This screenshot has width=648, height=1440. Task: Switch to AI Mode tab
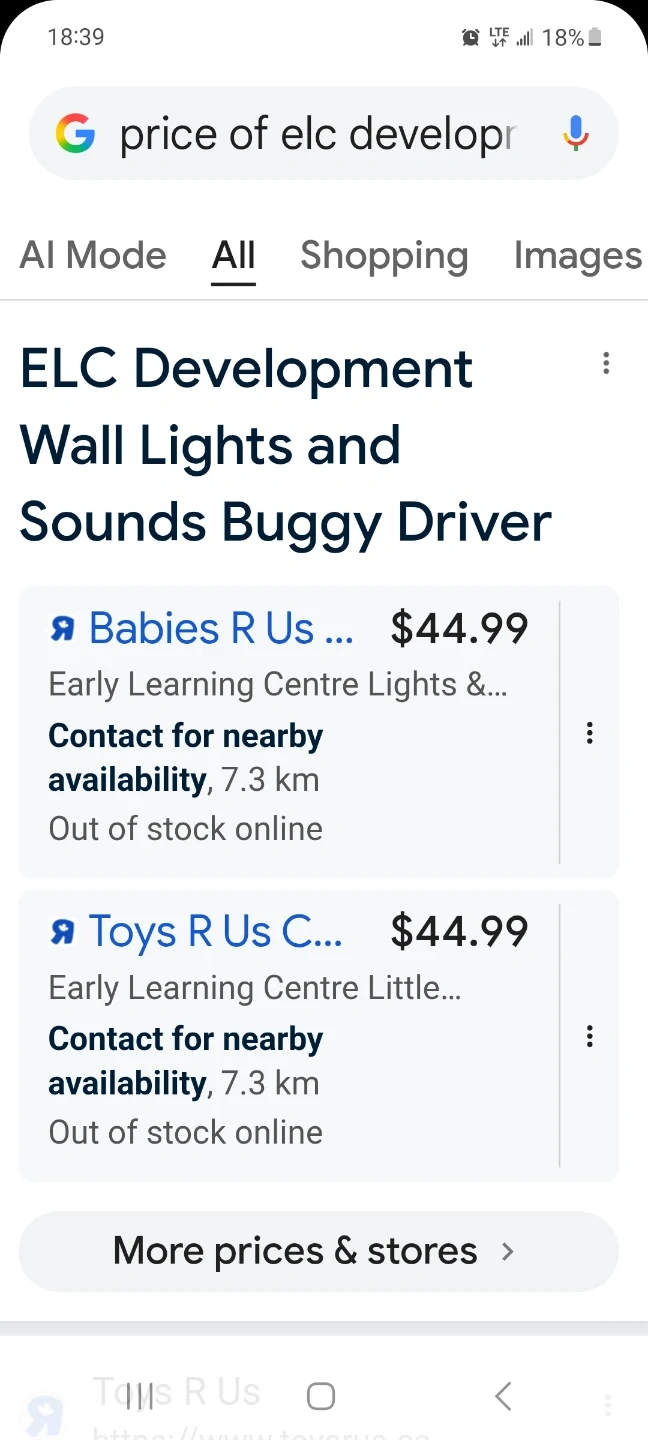pos(93,256)
